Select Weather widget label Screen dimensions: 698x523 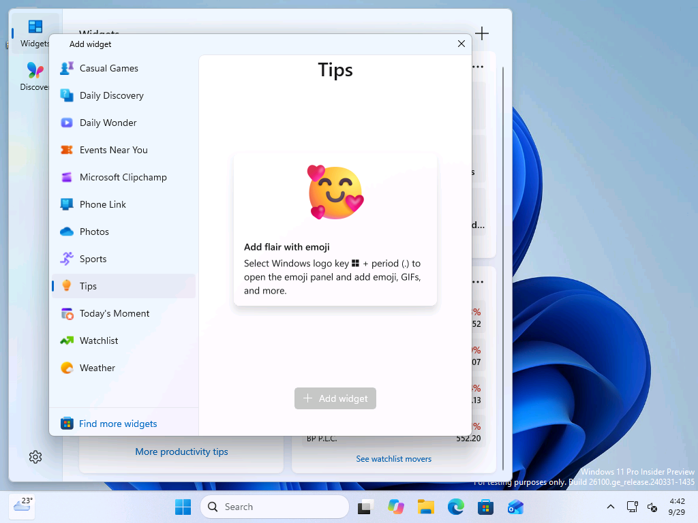click(x=97, y=368)
